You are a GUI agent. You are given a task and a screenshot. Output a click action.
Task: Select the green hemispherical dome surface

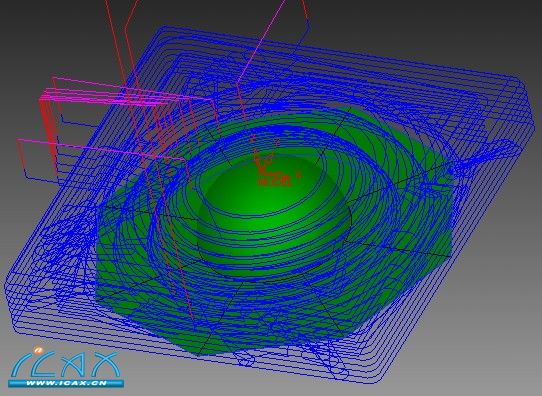tap(274, 218)
